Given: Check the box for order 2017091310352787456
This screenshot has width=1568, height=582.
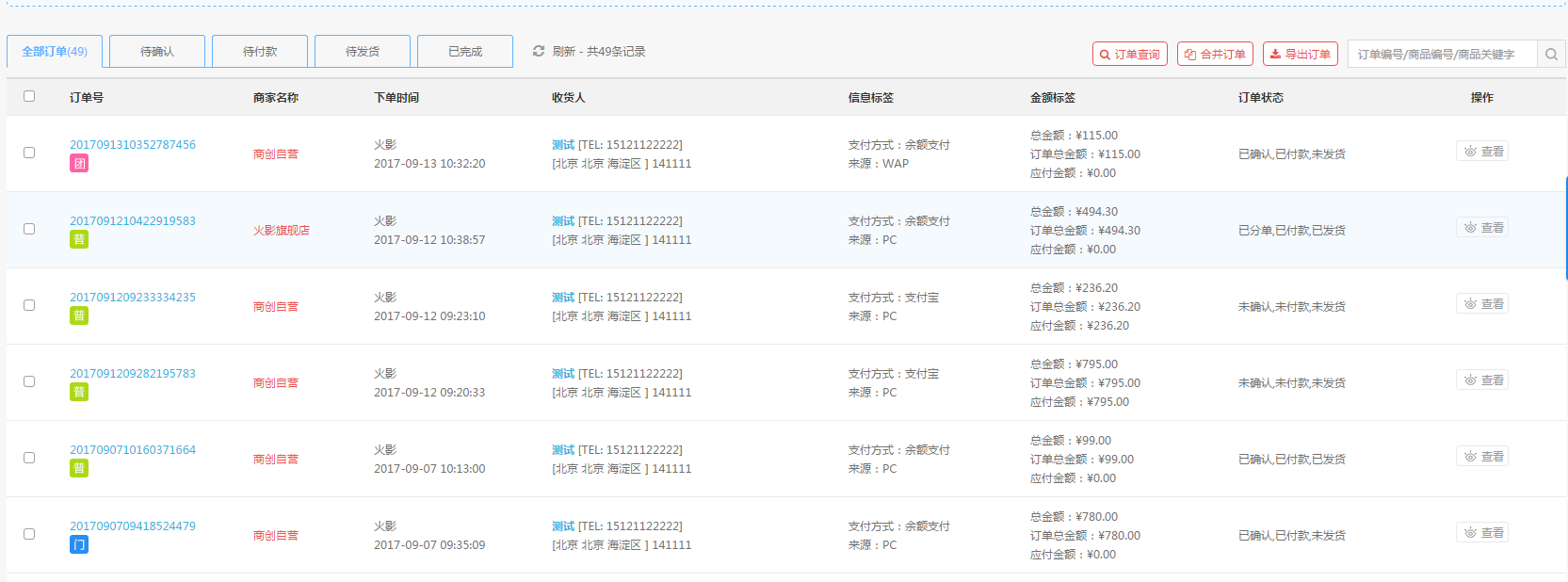Looking at the screenshot, I should coord(29,153).
